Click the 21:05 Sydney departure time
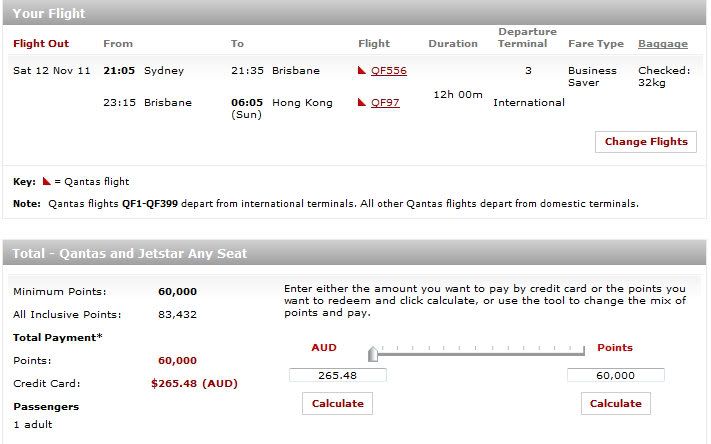711x444 pixels. pos(119,71)
